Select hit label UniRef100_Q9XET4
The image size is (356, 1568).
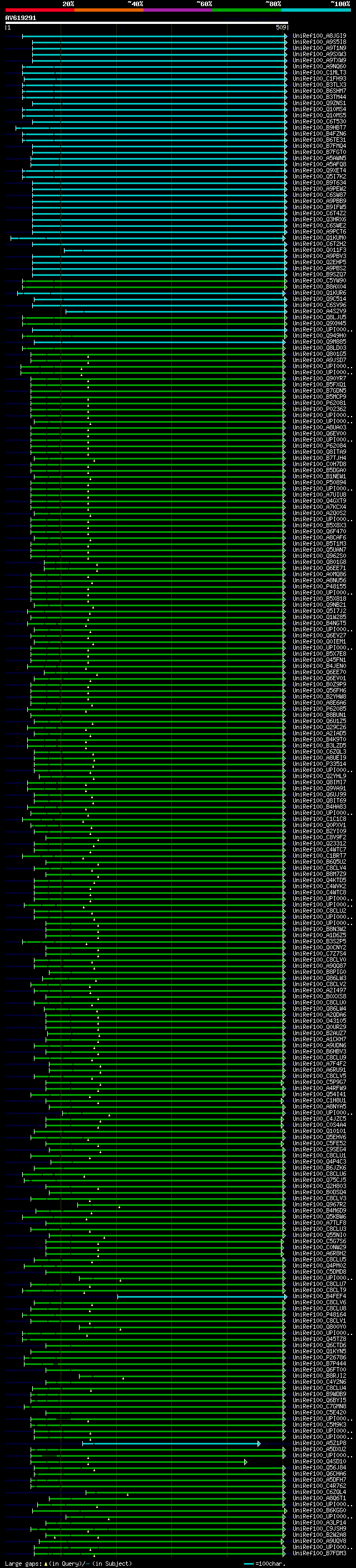319,170
